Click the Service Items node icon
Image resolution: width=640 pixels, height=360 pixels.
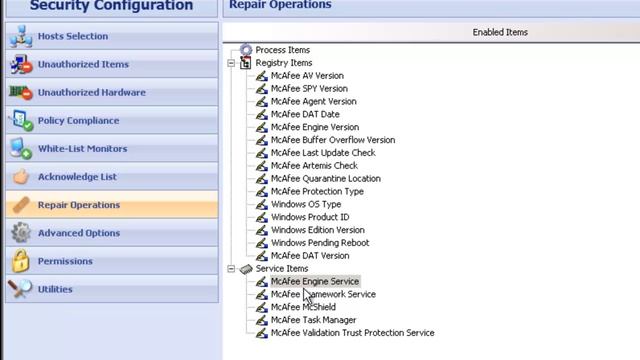pos(246,269)
